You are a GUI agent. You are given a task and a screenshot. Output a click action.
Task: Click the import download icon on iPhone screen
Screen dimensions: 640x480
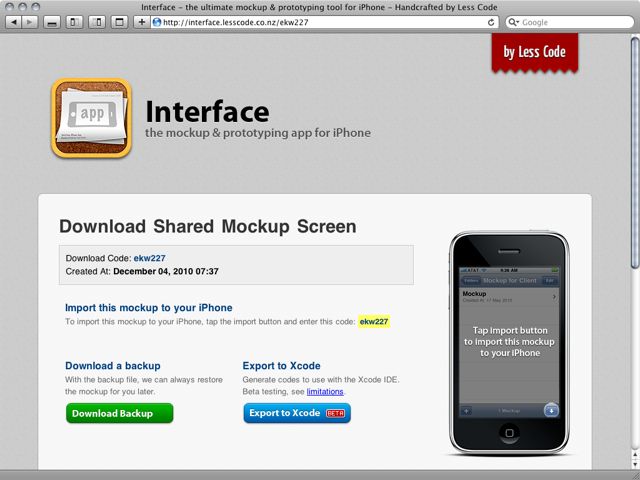[551, 411]
